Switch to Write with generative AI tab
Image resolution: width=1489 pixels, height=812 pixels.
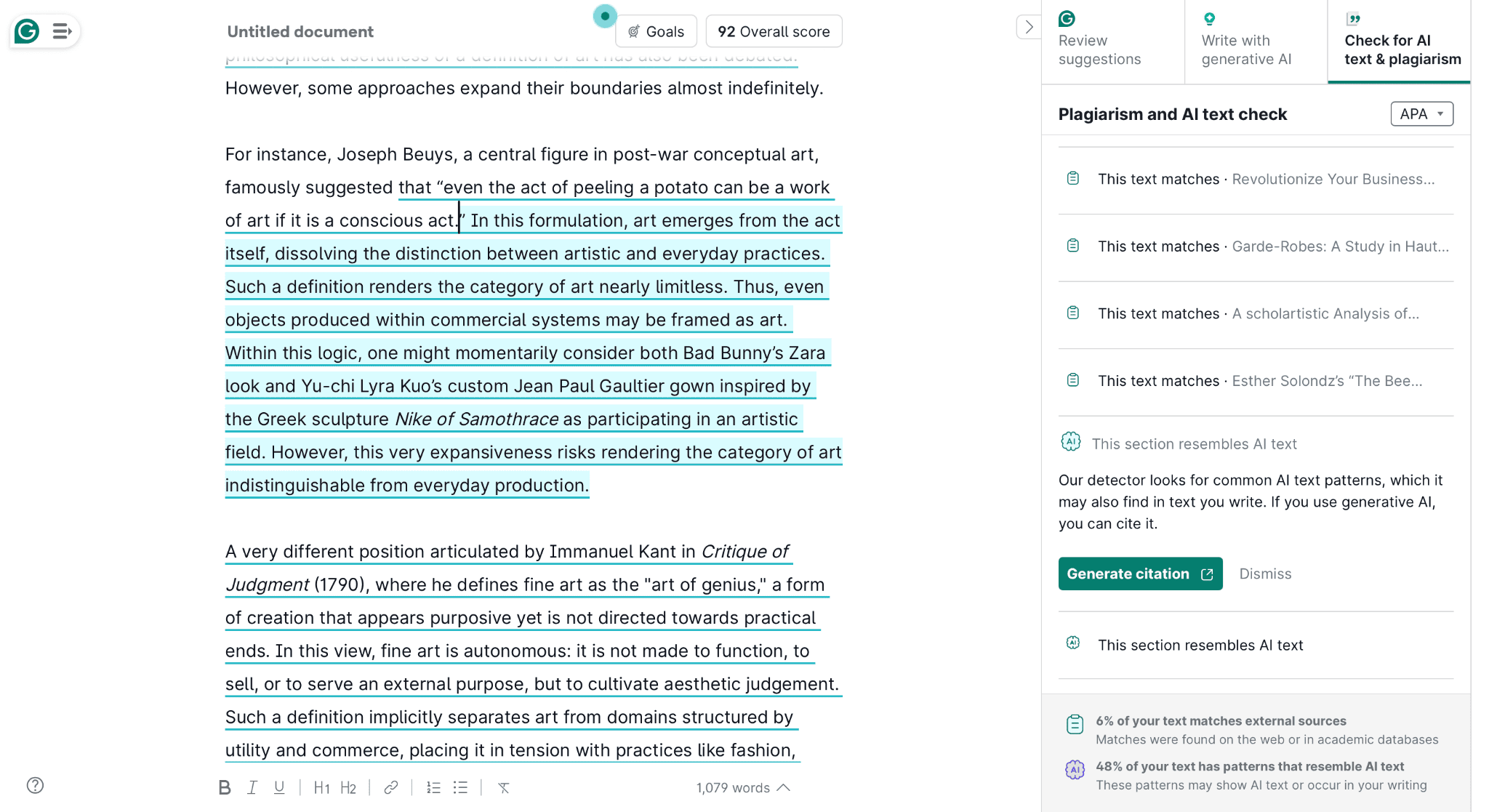pos(1256,41)
